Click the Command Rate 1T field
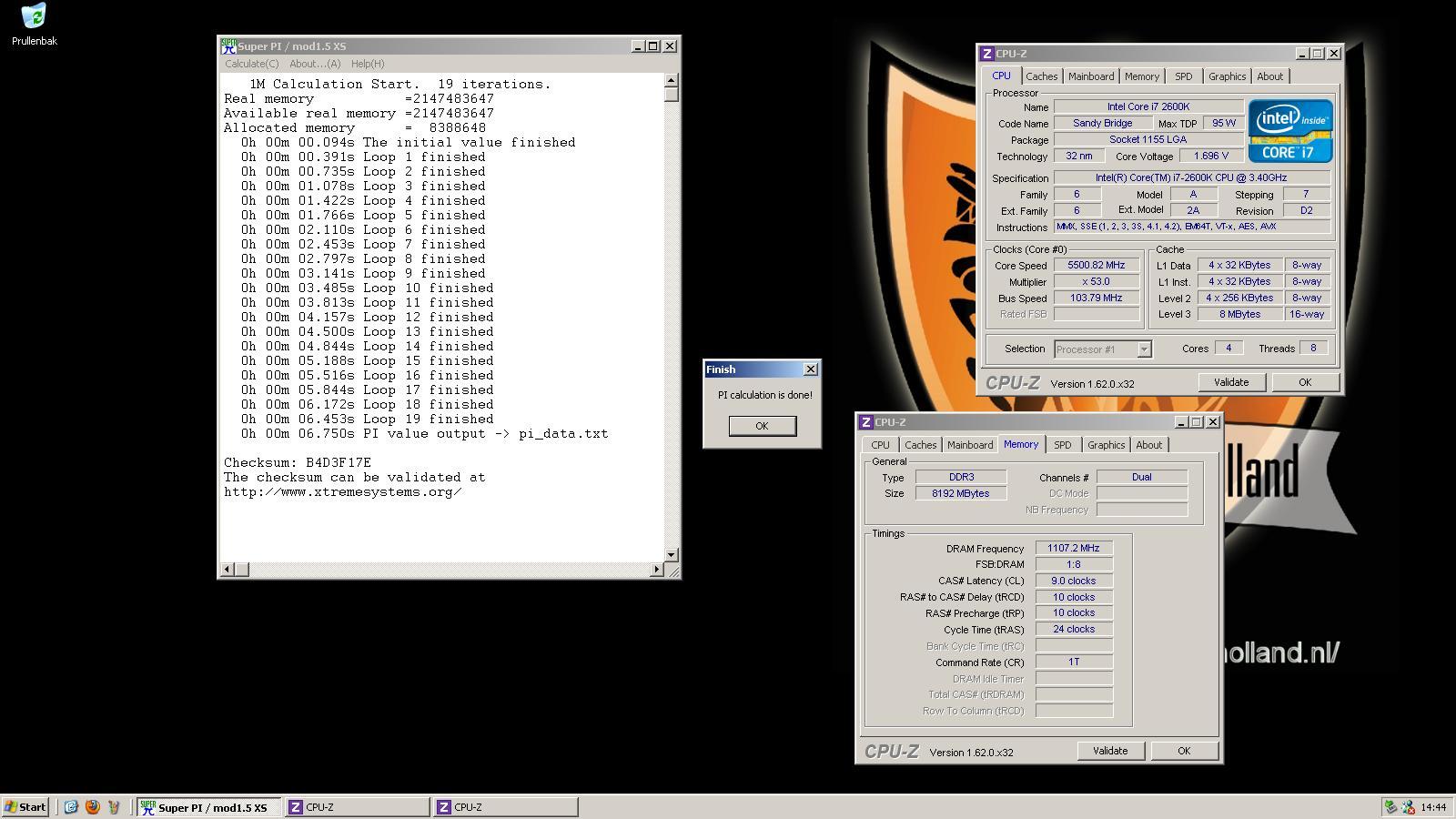The width and height of the screenshot is (1456, 819). 1074,662
